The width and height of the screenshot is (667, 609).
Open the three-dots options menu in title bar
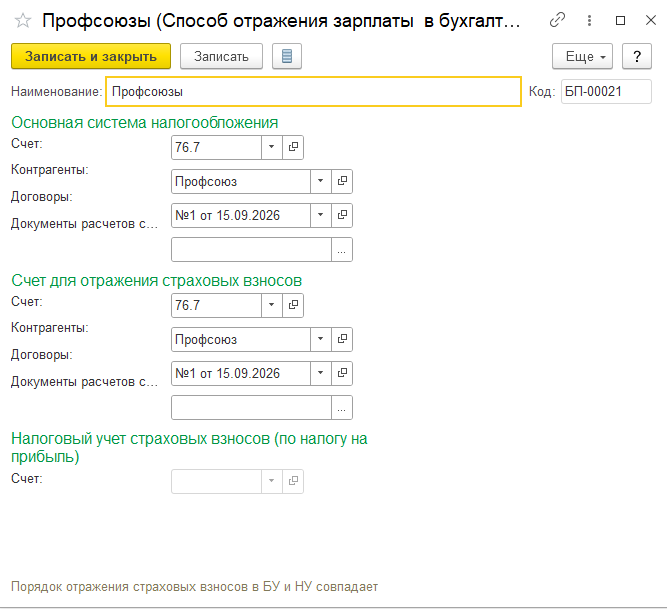(x=589, y=20)
